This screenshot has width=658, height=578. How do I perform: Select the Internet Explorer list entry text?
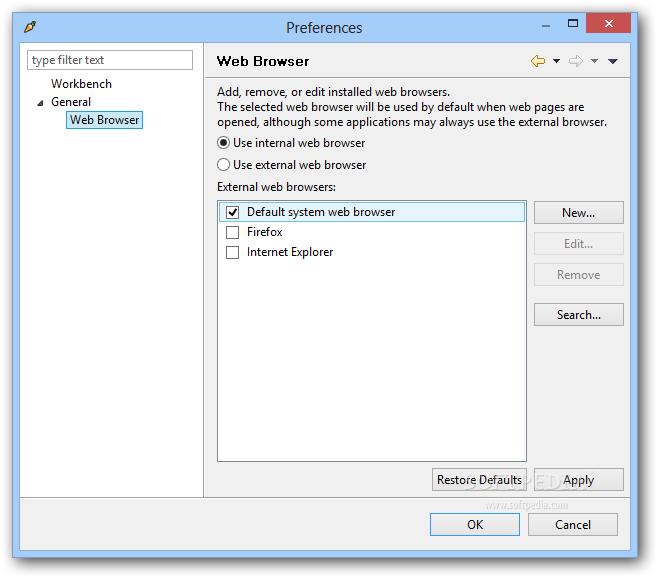click(x=290, y=252)
